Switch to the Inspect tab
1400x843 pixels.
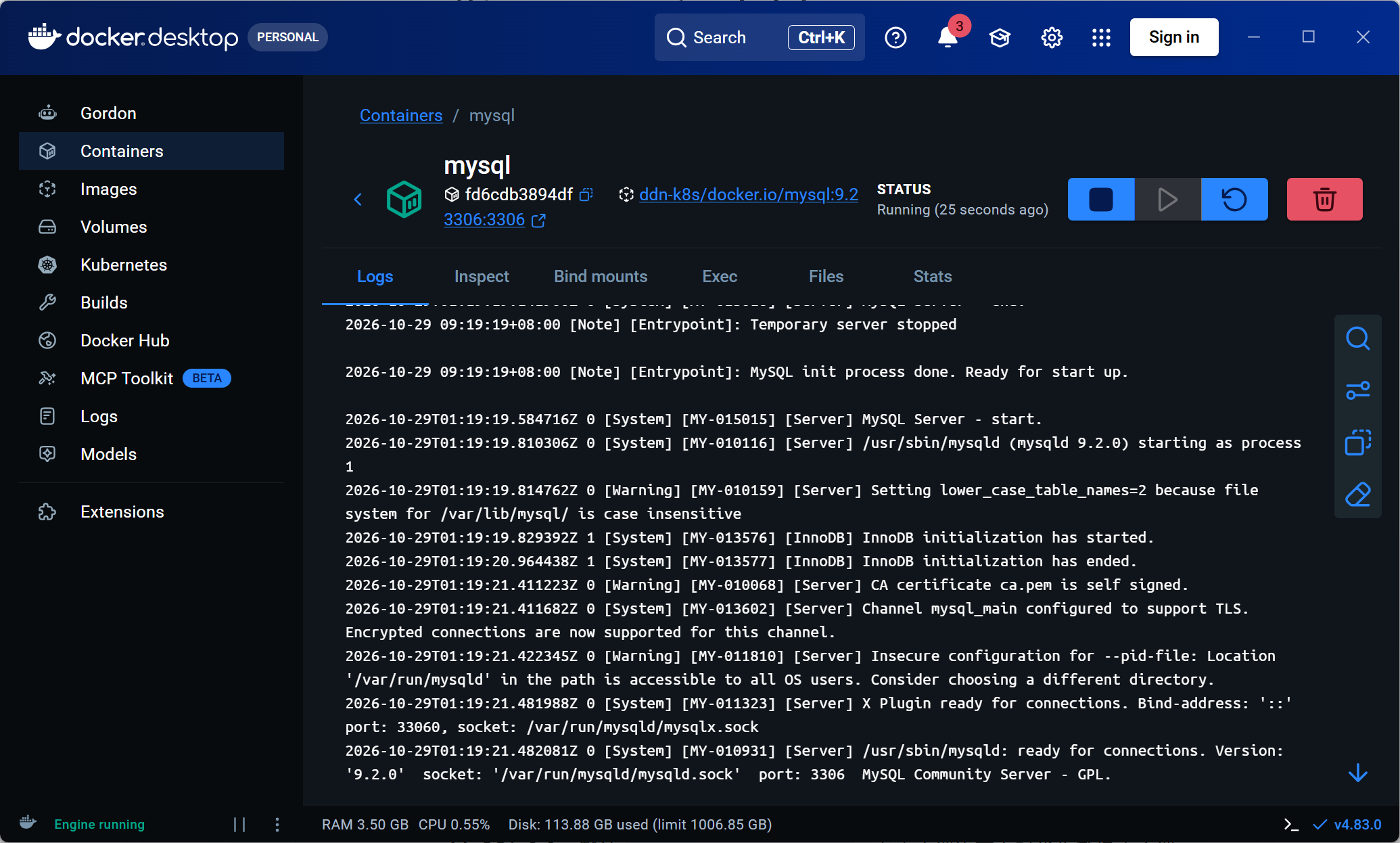click(482, 277)
